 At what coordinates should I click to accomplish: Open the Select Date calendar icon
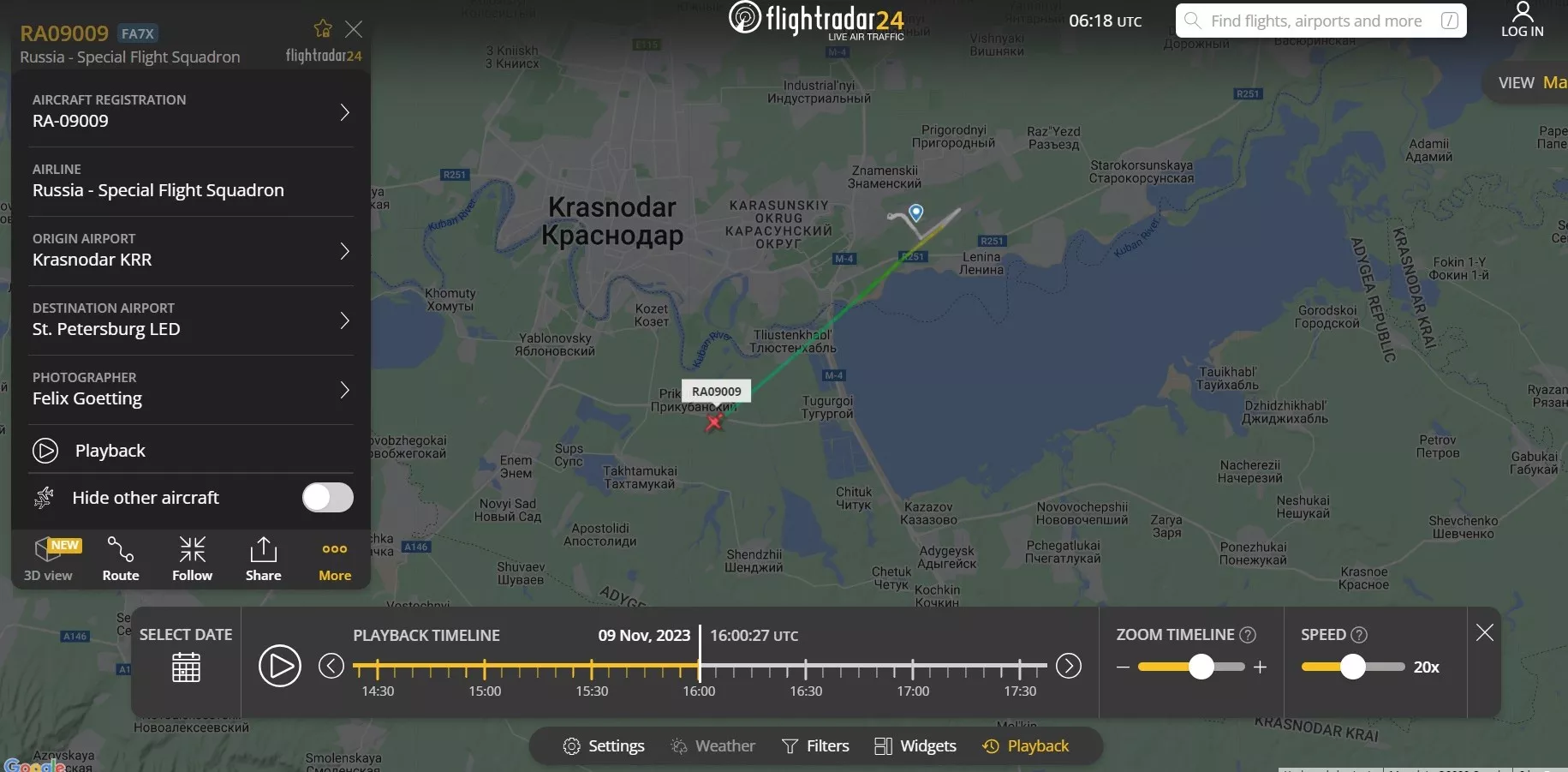(186, 667)
